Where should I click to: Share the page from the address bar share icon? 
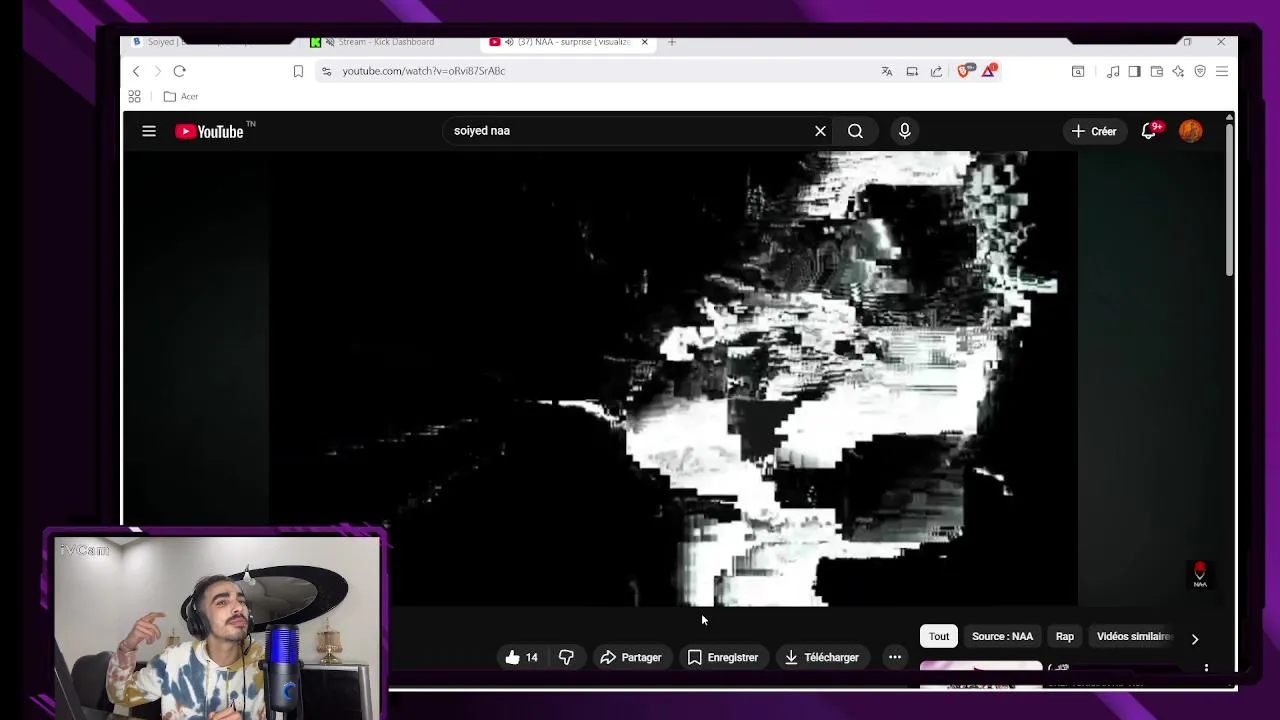(936, 71)
